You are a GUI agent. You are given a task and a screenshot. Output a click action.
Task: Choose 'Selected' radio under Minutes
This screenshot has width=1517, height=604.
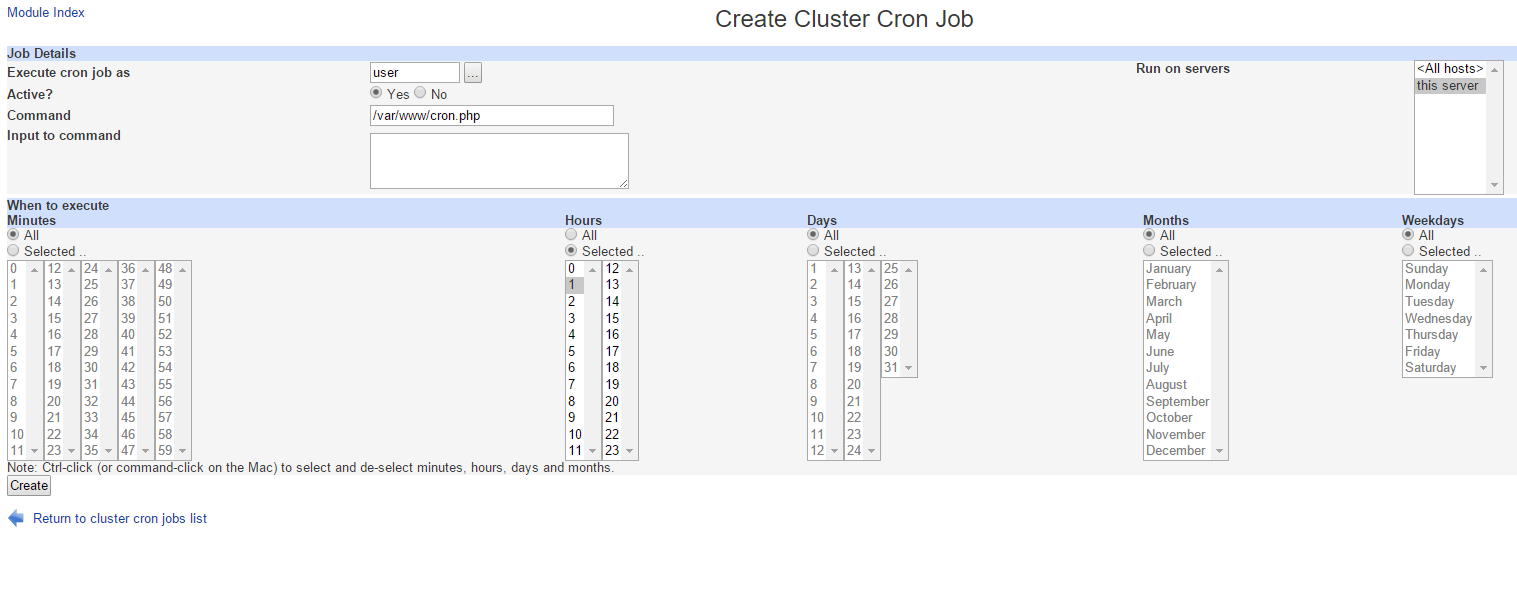click(x=13, y=251)
